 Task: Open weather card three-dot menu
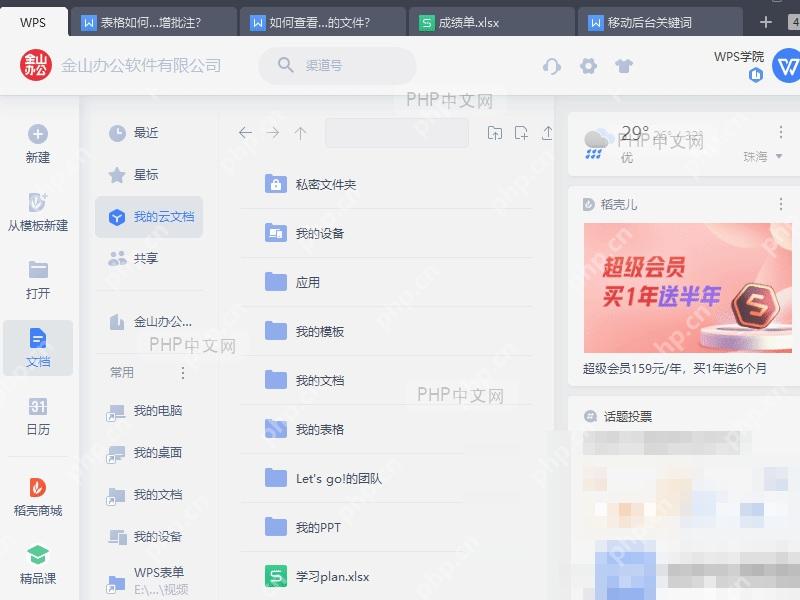(x=781, y=132)
